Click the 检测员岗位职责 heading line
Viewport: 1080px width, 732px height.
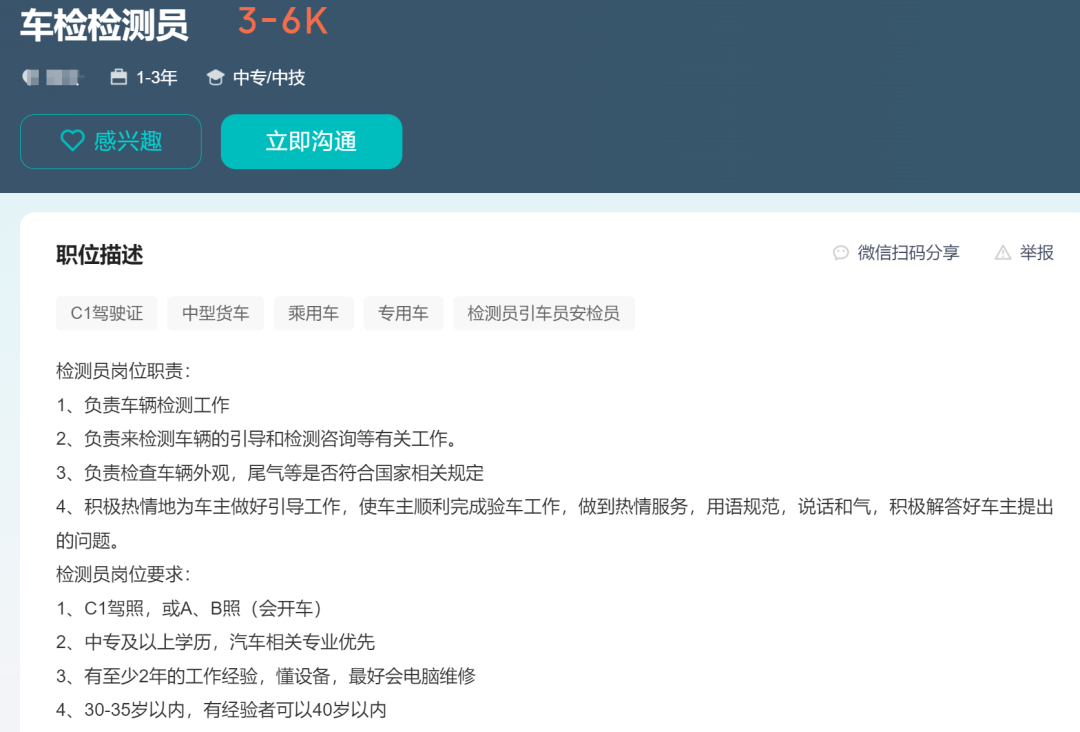pos(123,371)
